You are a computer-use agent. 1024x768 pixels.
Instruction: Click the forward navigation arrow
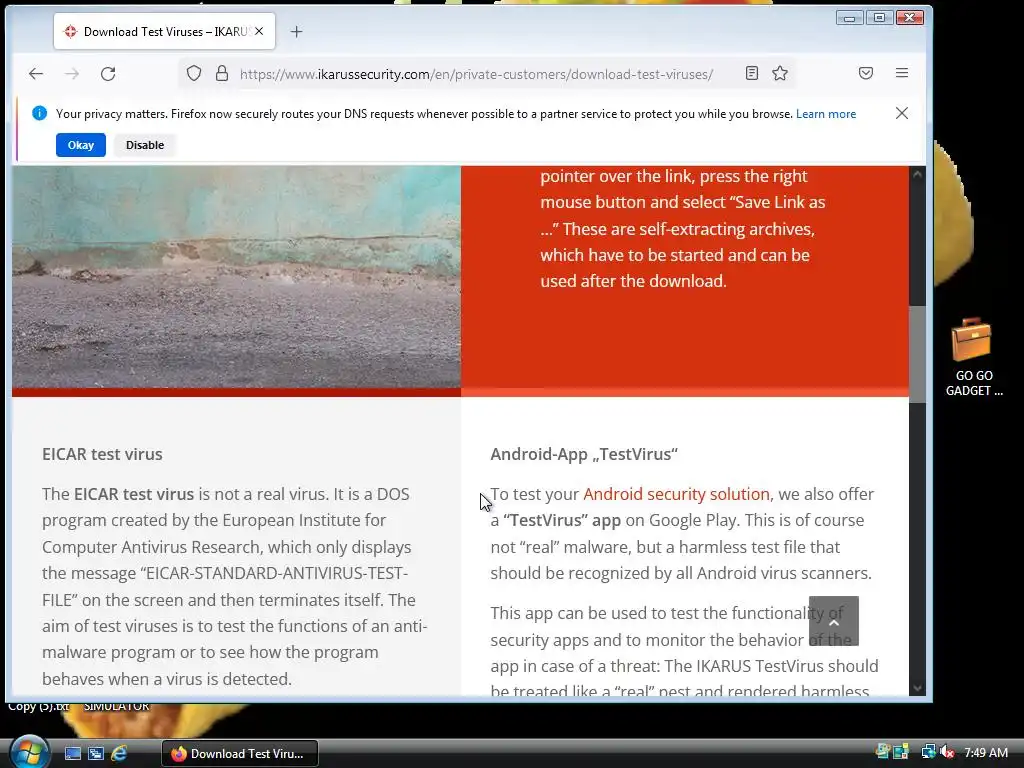click(72, 74)
